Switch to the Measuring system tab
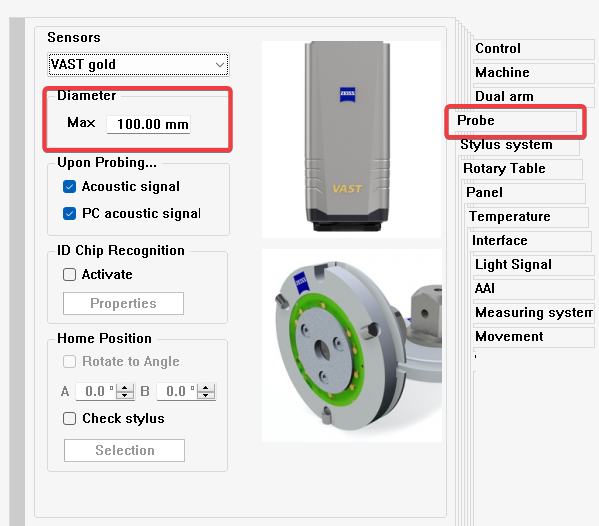The width and height of the screenshot is (599, 526). pos(533,313)
